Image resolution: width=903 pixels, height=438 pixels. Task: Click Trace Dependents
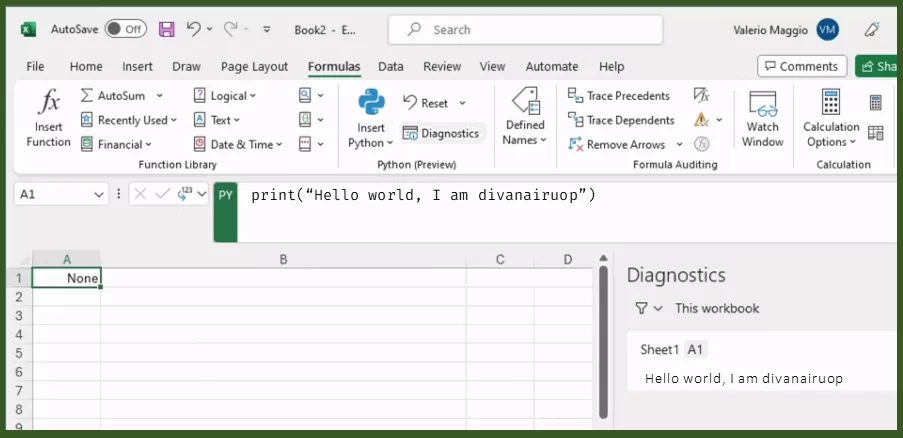620,120
